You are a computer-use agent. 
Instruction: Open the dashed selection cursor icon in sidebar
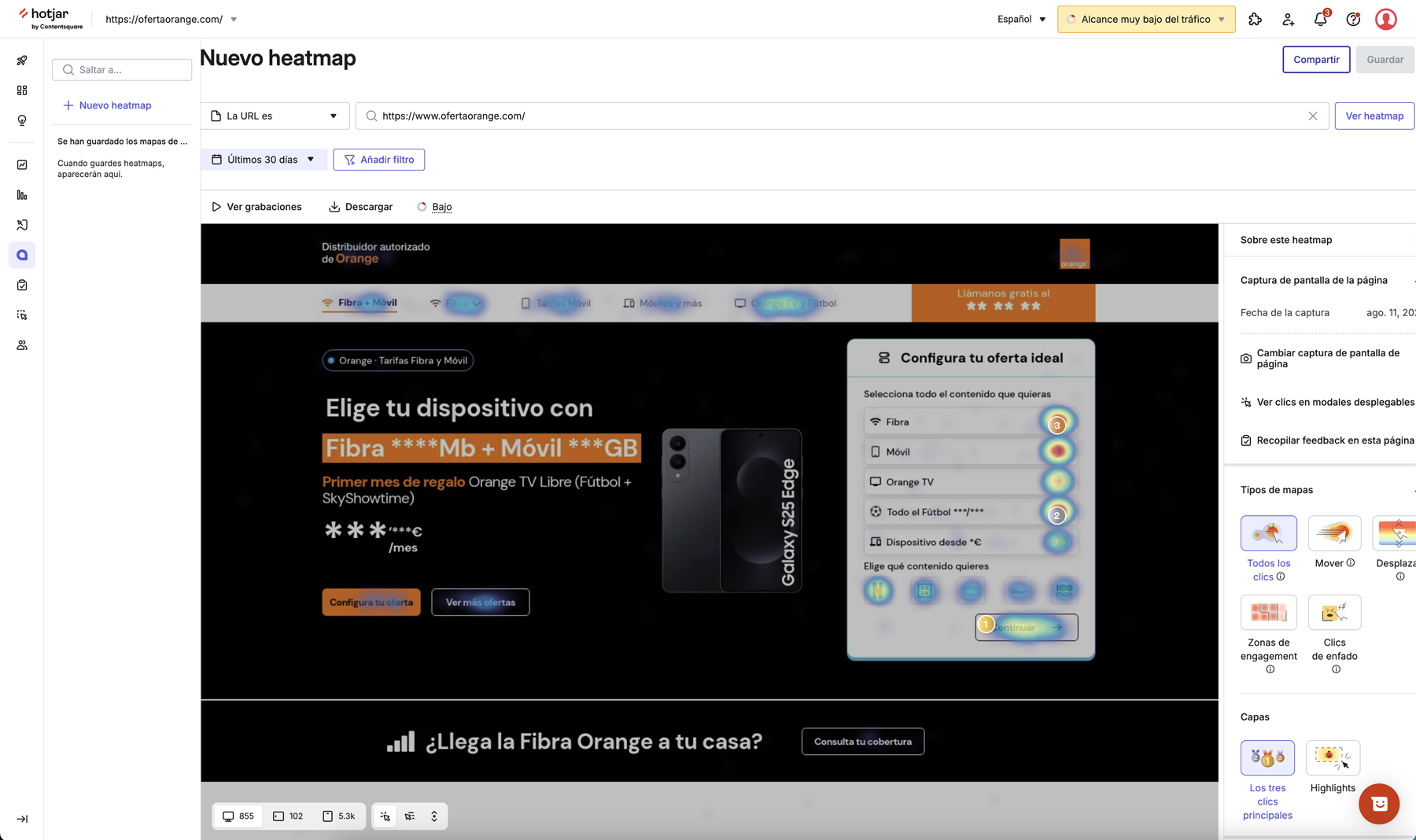[22, 315]
